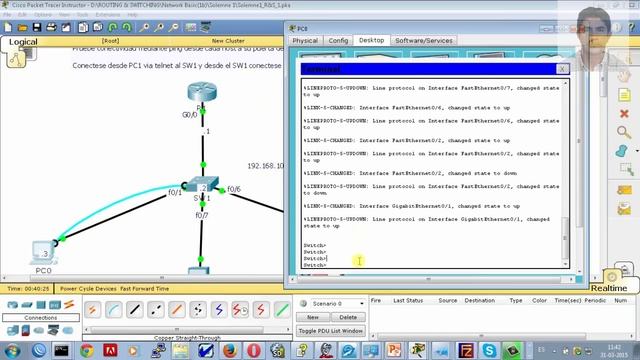Open the drawing palette icon
The image size is (640, 360).
point(191,27)
